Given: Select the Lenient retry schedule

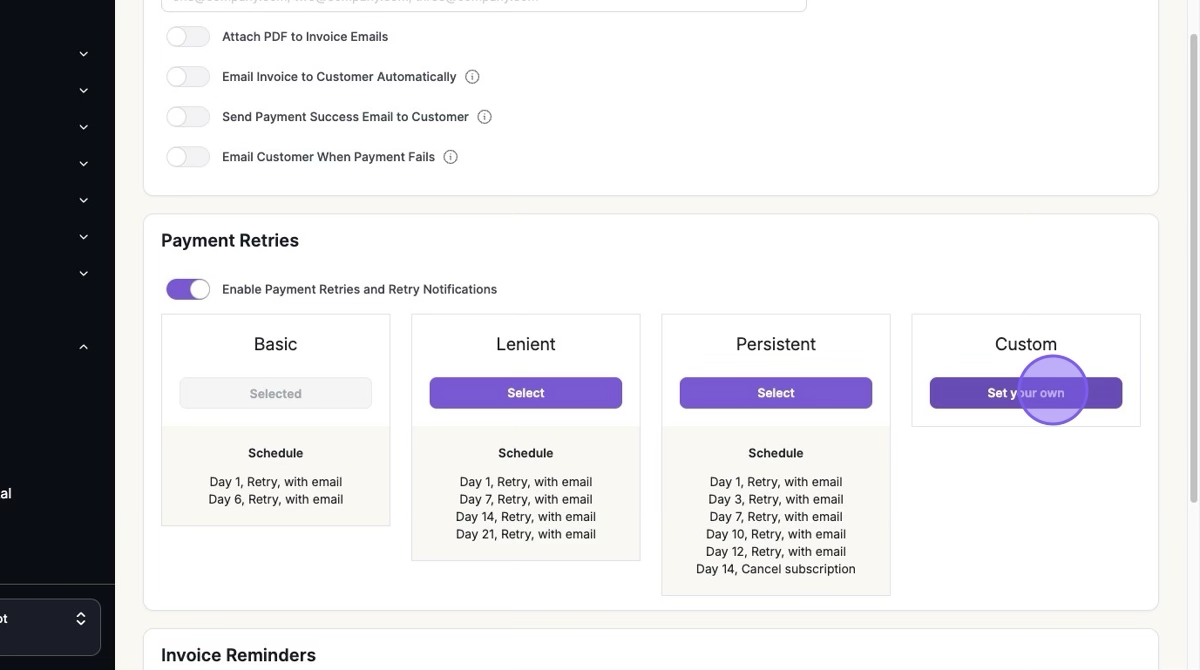Looking at the screenshot, I should [525, 393].
